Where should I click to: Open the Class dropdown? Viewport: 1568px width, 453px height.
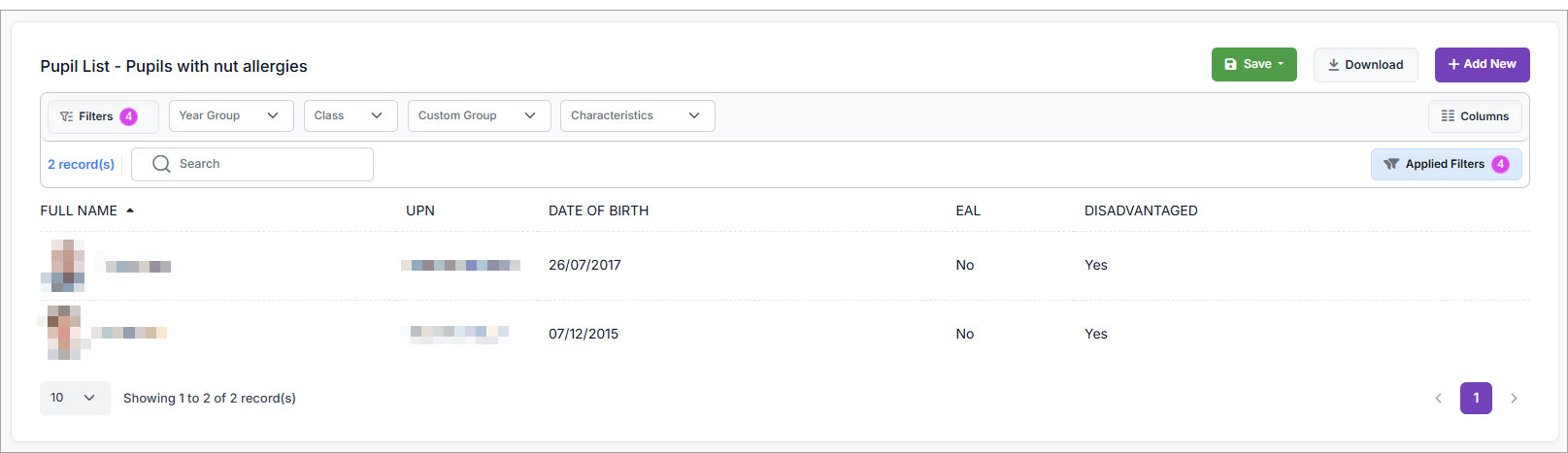(350, 116)
